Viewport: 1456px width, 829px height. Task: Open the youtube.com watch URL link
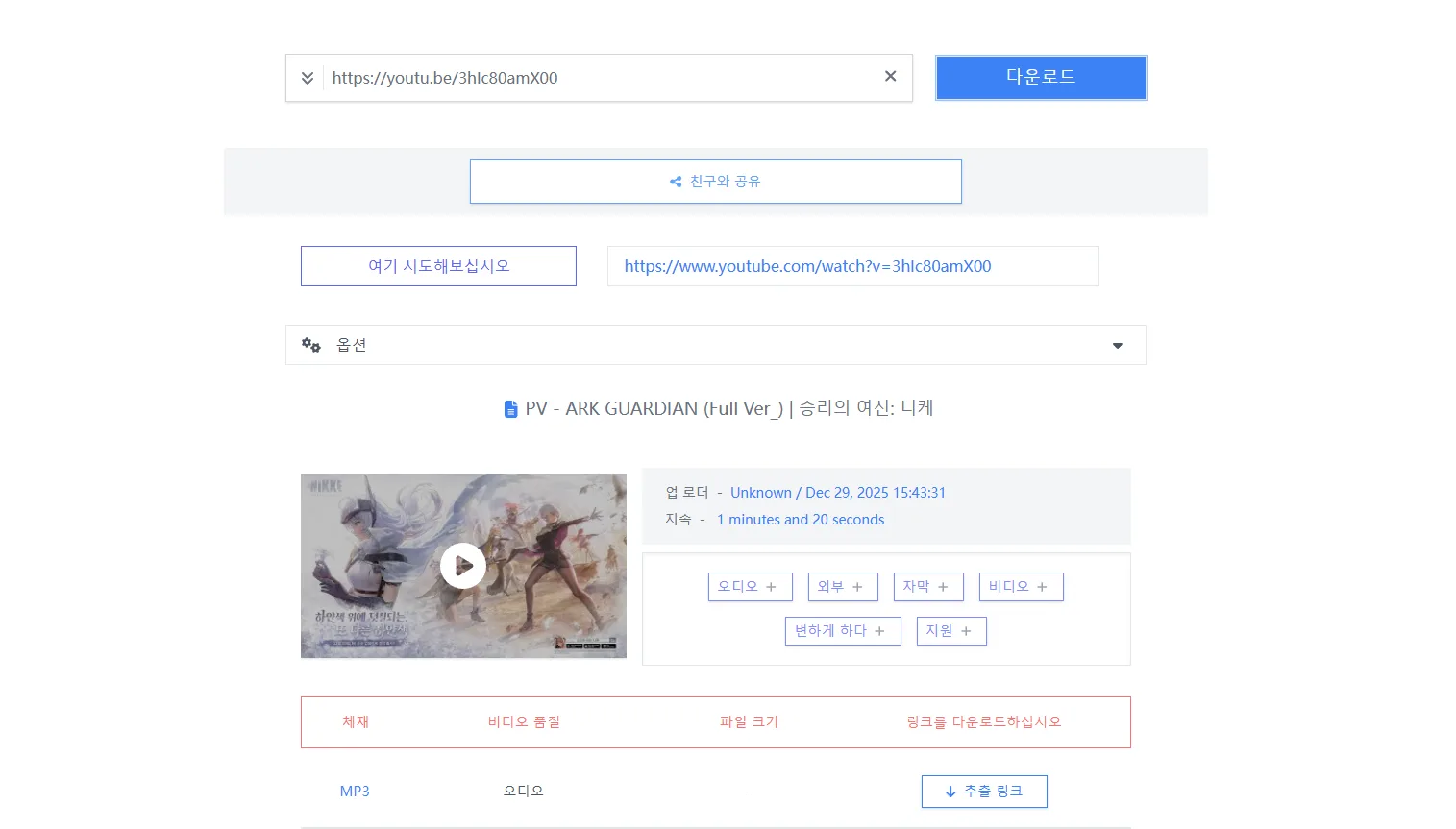pyautogui.click(x=809, y=265)
